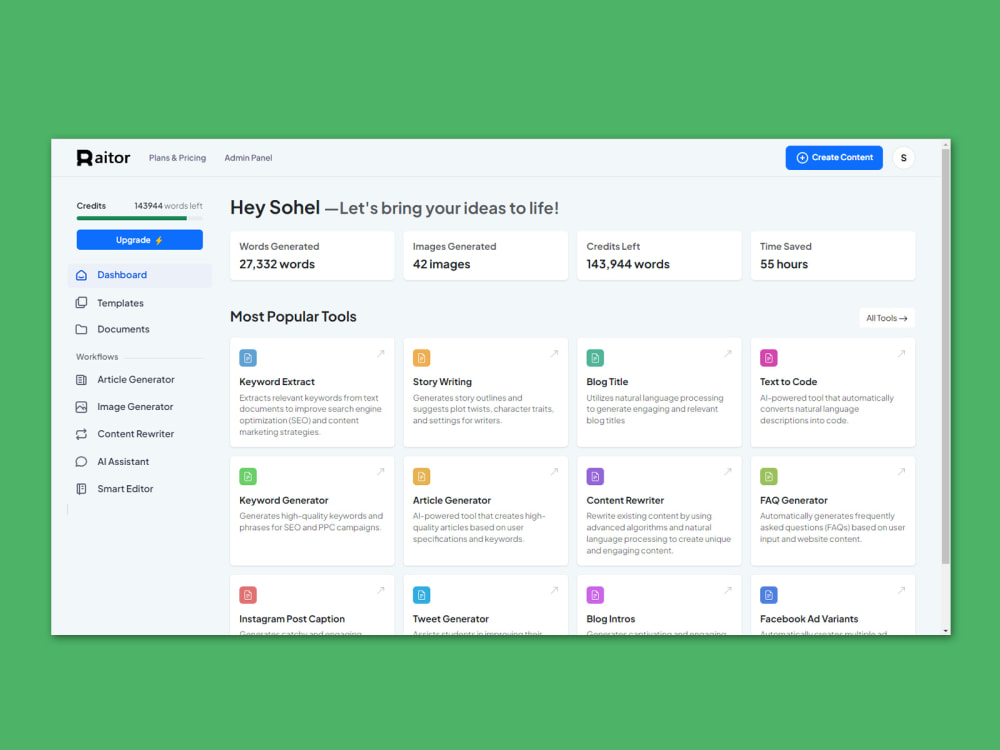The width and height of the screenshot is (1000, 750).
Task: Open the FAQ Generator icon
Action: click(769, 476)
